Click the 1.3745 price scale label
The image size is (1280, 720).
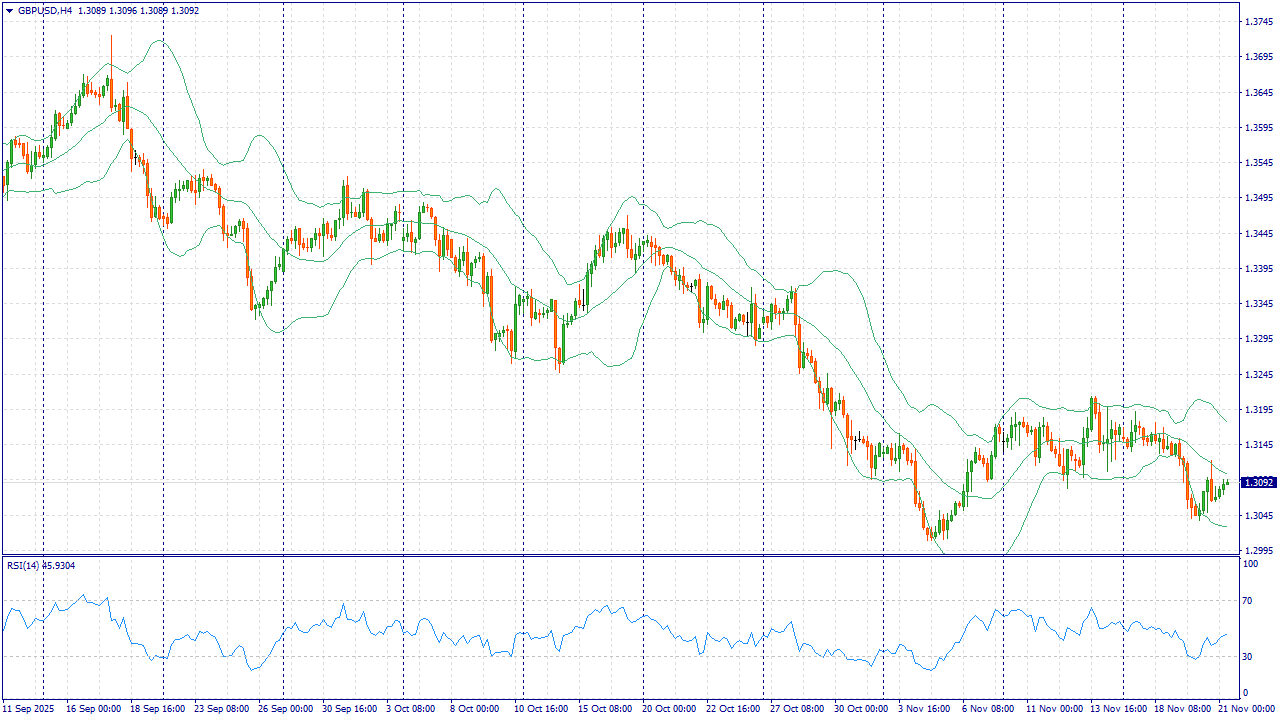click(x=1257, y=22)
